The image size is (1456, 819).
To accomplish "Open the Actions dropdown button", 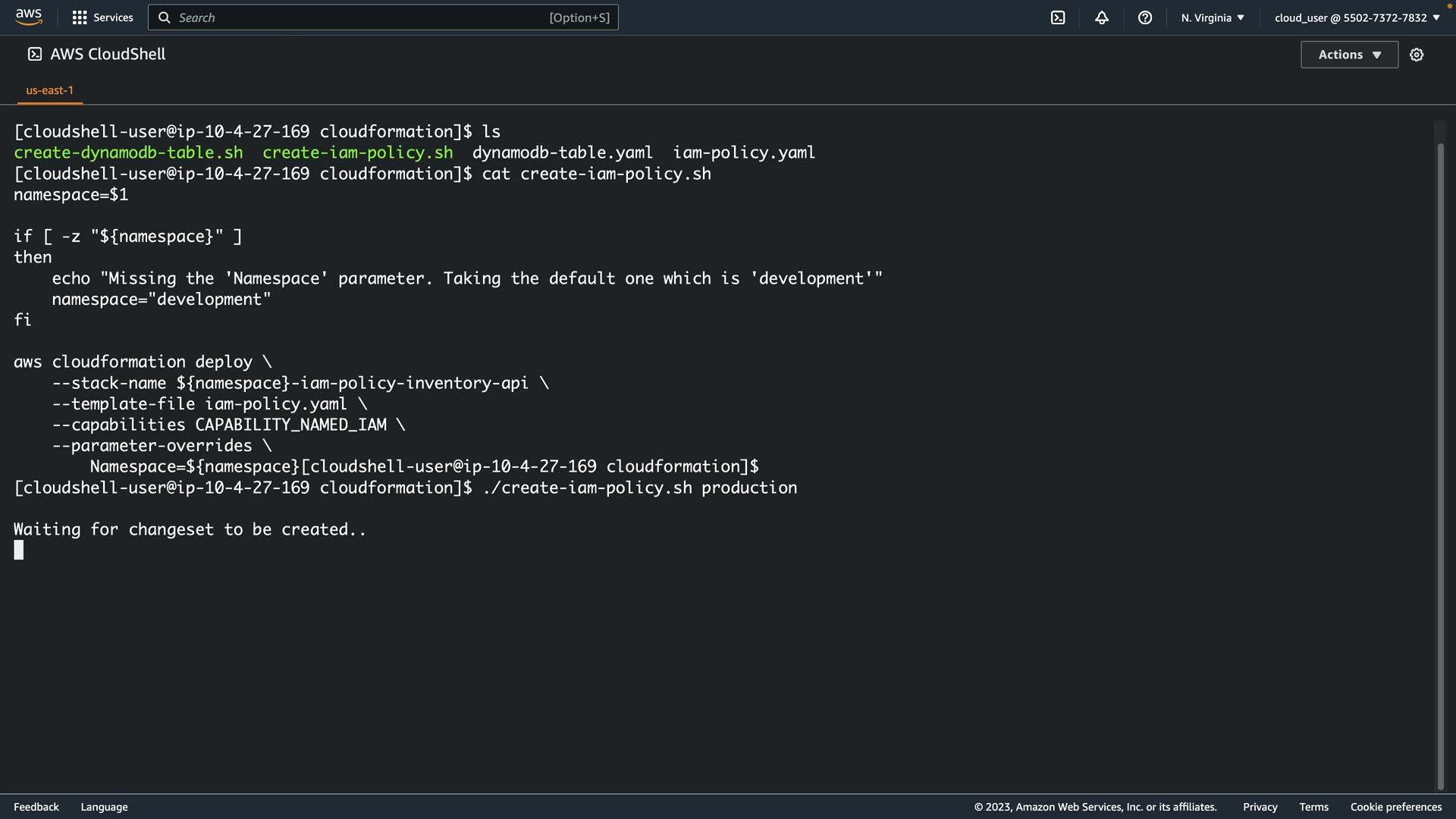I will click(1349, 55).
